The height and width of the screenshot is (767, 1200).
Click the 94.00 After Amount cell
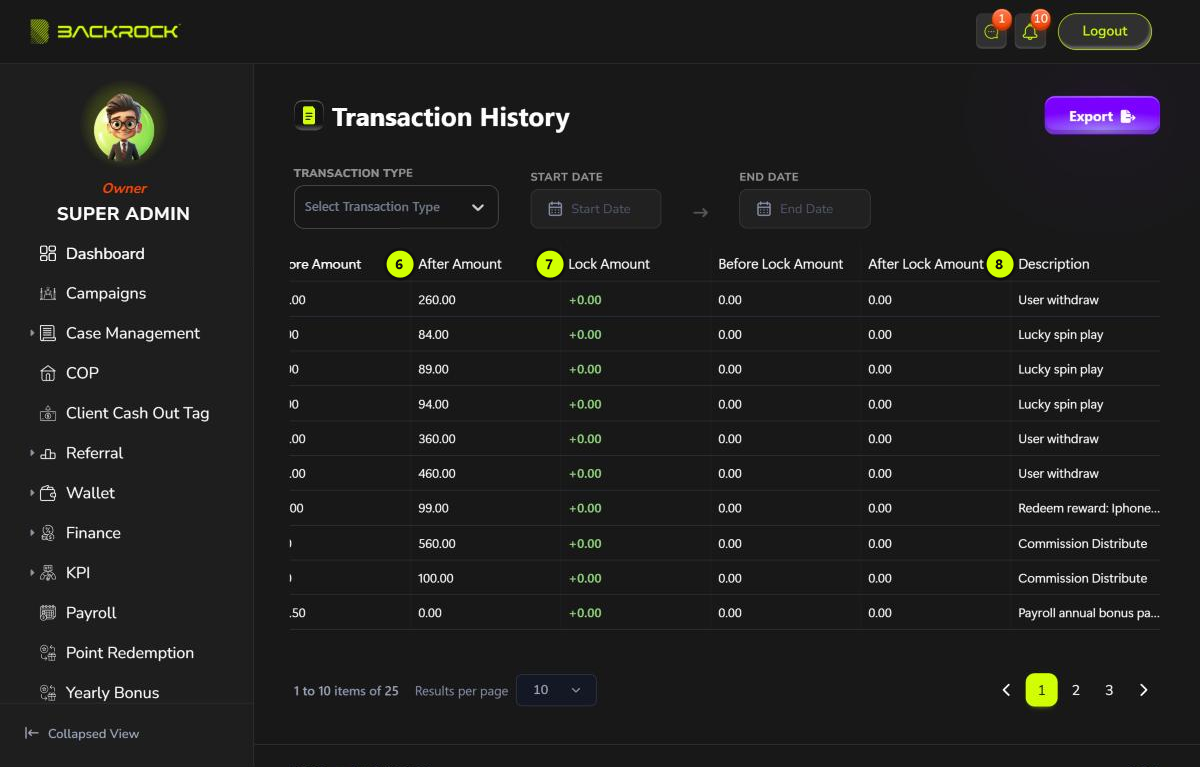click(434, 404)
